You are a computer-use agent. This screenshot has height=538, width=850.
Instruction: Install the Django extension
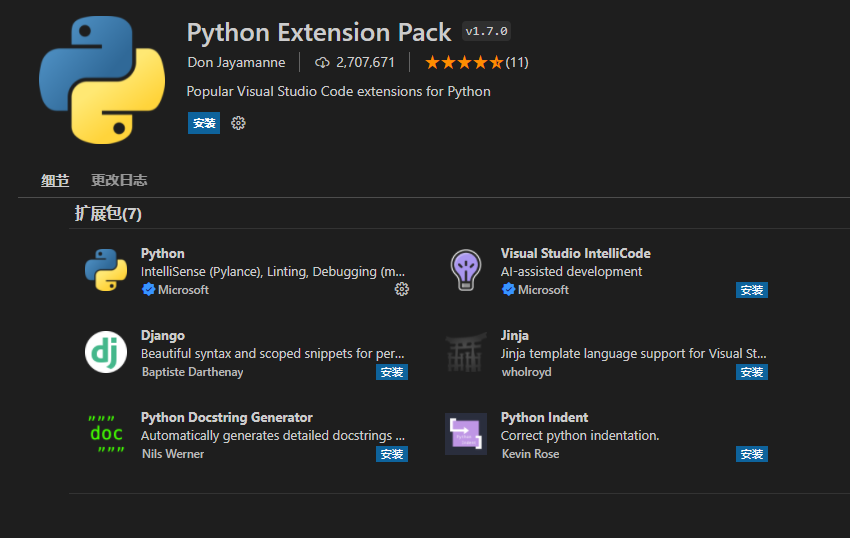(391, 372)
